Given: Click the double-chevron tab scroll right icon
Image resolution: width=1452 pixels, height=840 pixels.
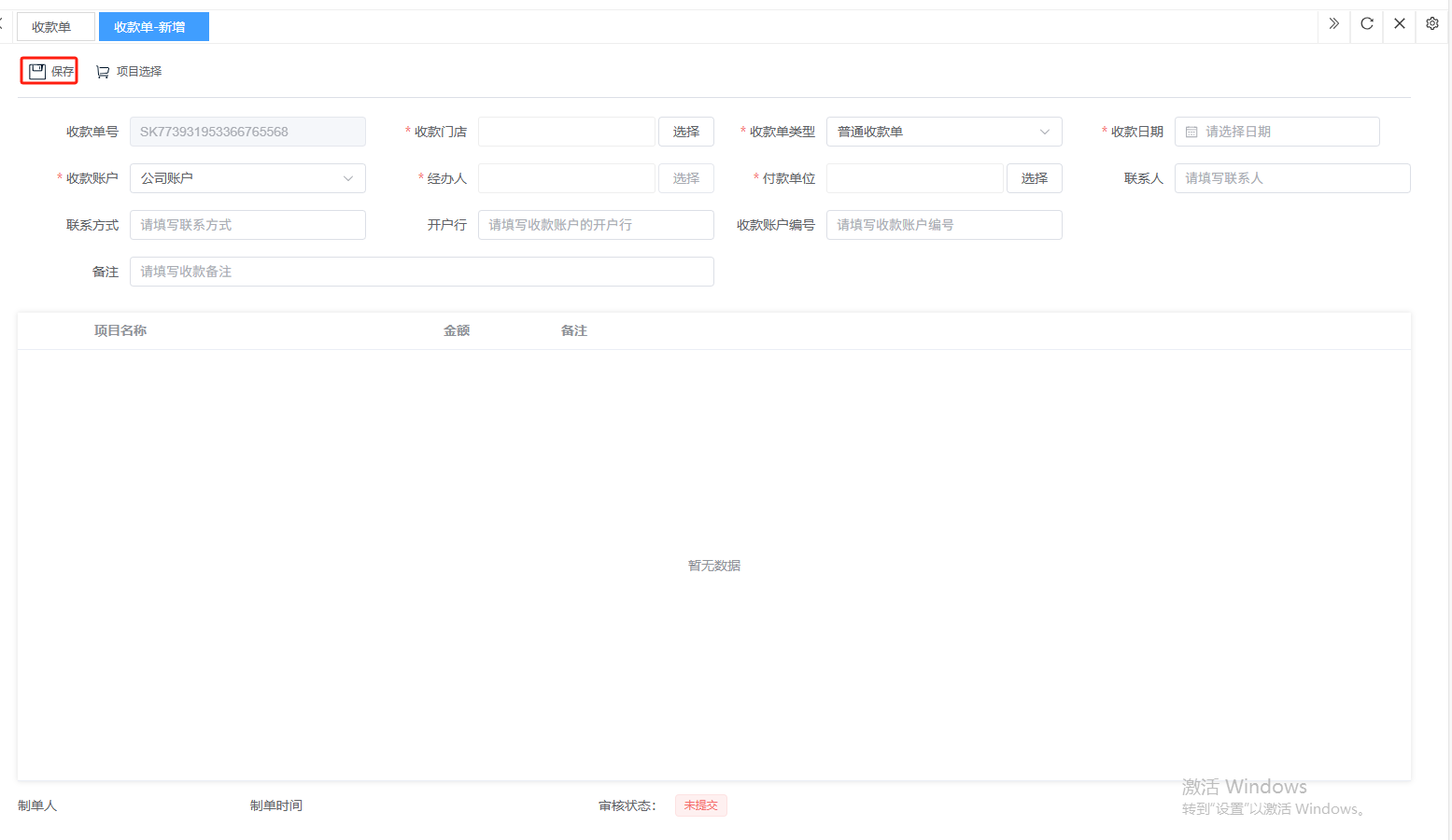Looking at the screenshot, I should click(x=1333, y=23).
